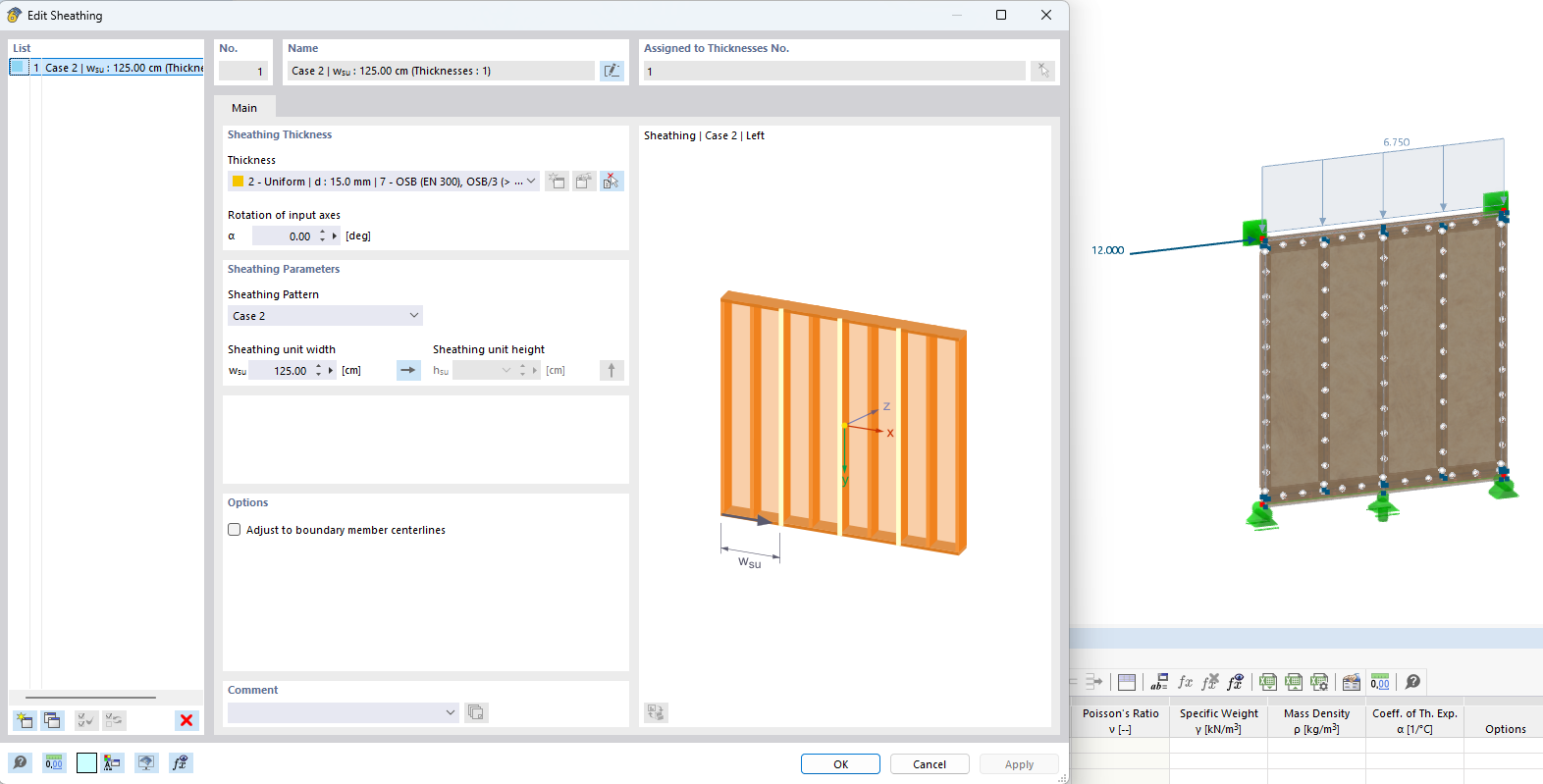1543x784 pixels.
Task: Click the Sheathing unit width value field
Action: pos(280,370)
